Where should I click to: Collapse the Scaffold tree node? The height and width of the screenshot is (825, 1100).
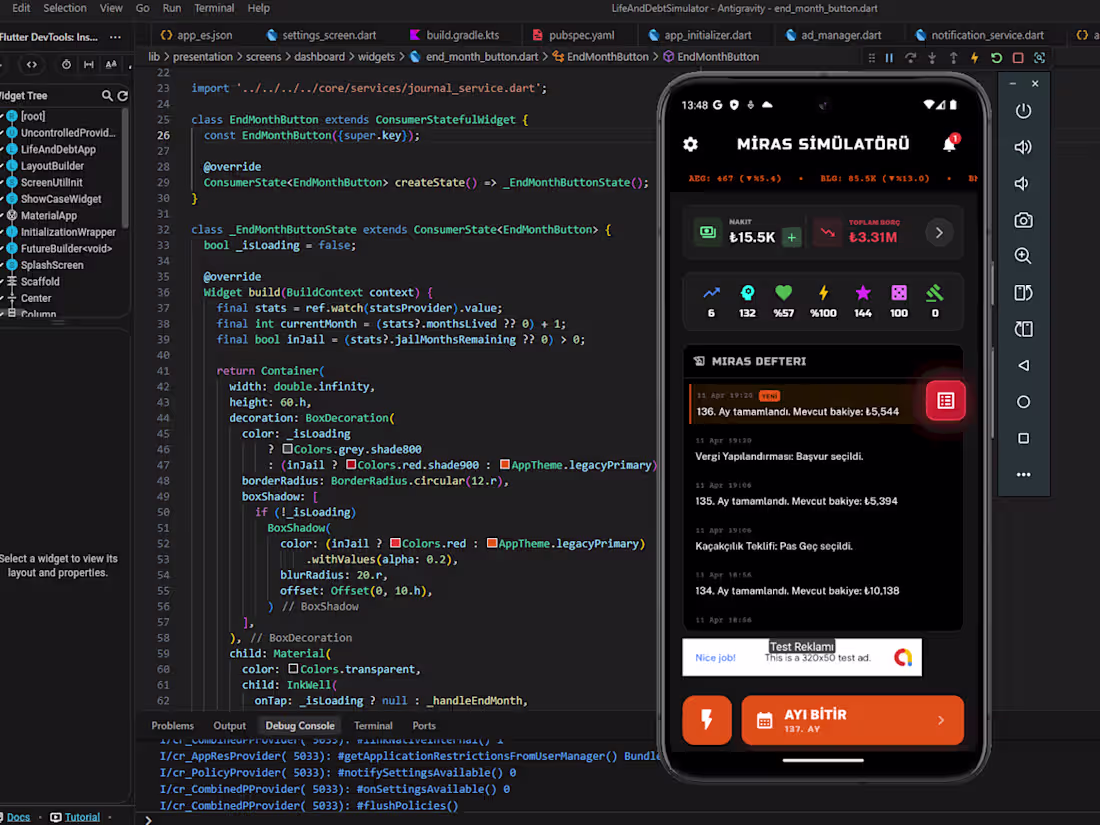point(2,281)
